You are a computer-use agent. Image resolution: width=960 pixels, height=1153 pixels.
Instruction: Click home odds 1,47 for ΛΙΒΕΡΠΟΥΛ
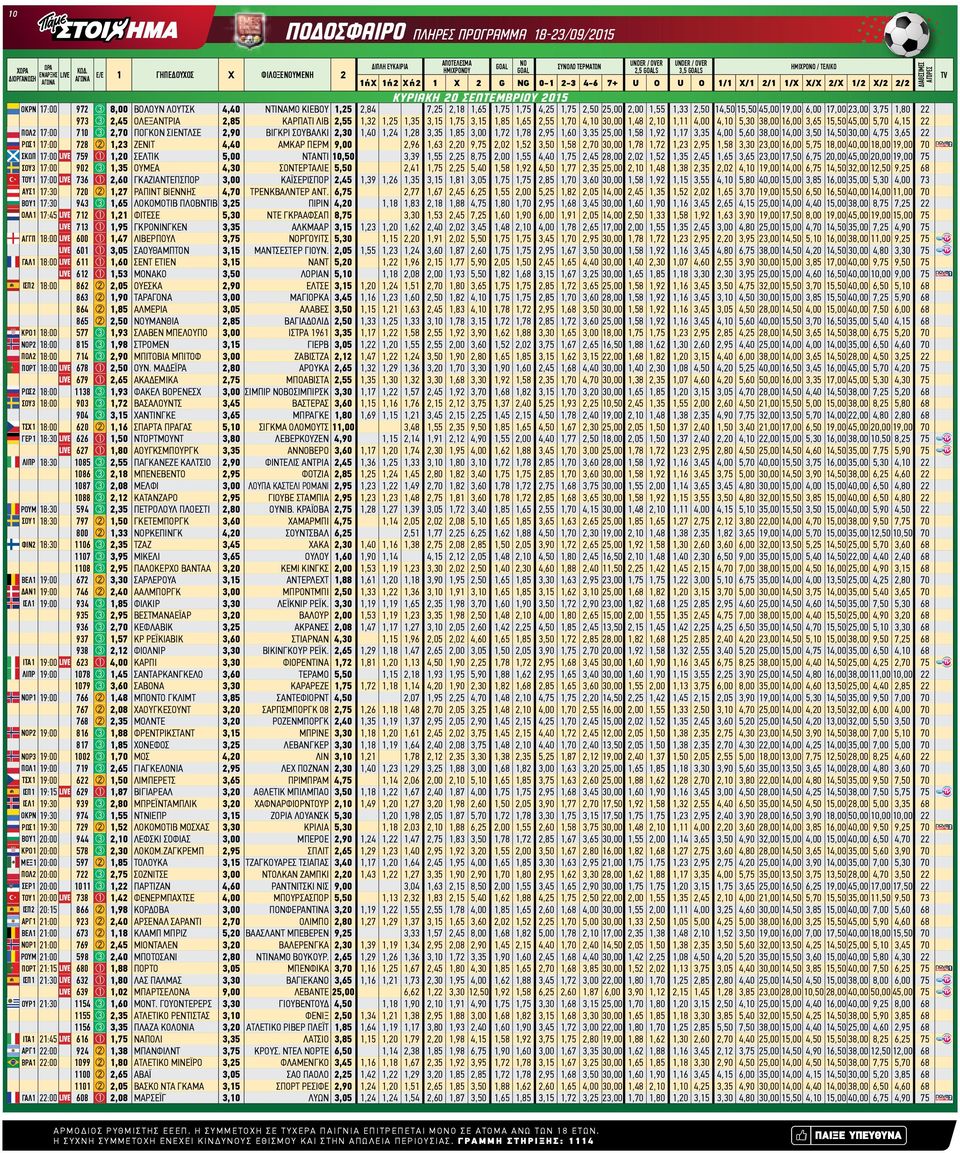click(118, 238)
